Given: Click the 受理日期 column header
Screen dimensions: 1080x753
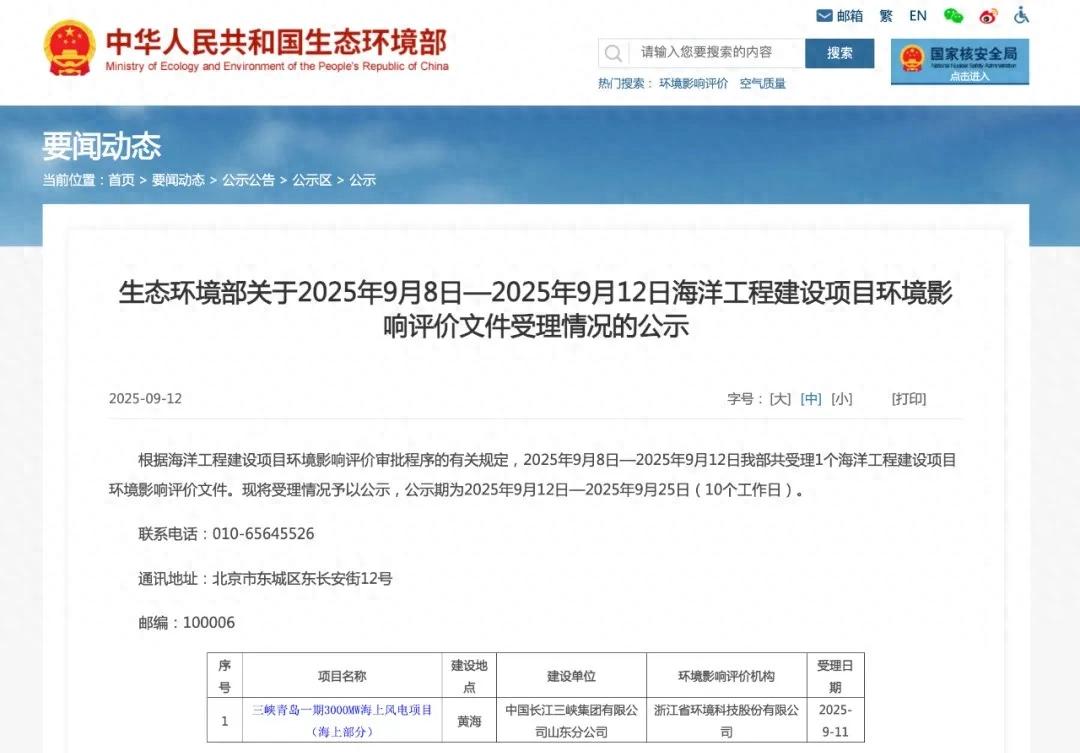Looking at the screenshot, I should pyautogui.click(x=835, y=676).
